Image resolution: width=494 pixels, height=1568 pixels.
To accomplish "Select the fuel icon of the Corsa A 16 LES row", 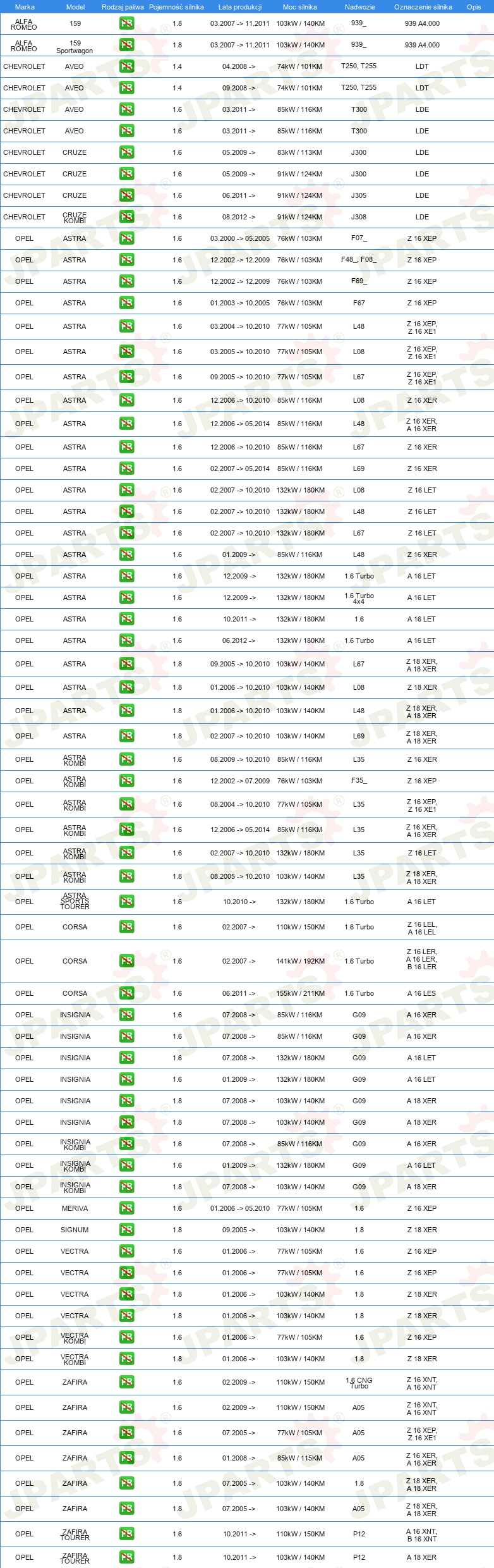I will [126, 993].
